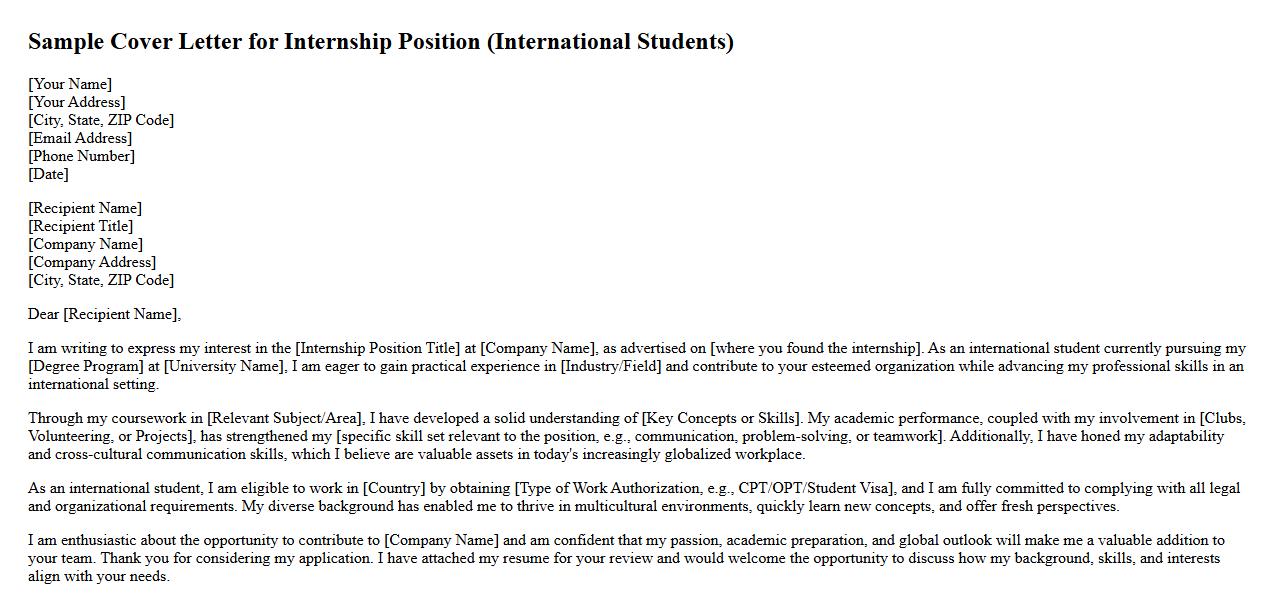
Task: Click the Dear [Recipient Name] salutation
Action: coord(104,314)
